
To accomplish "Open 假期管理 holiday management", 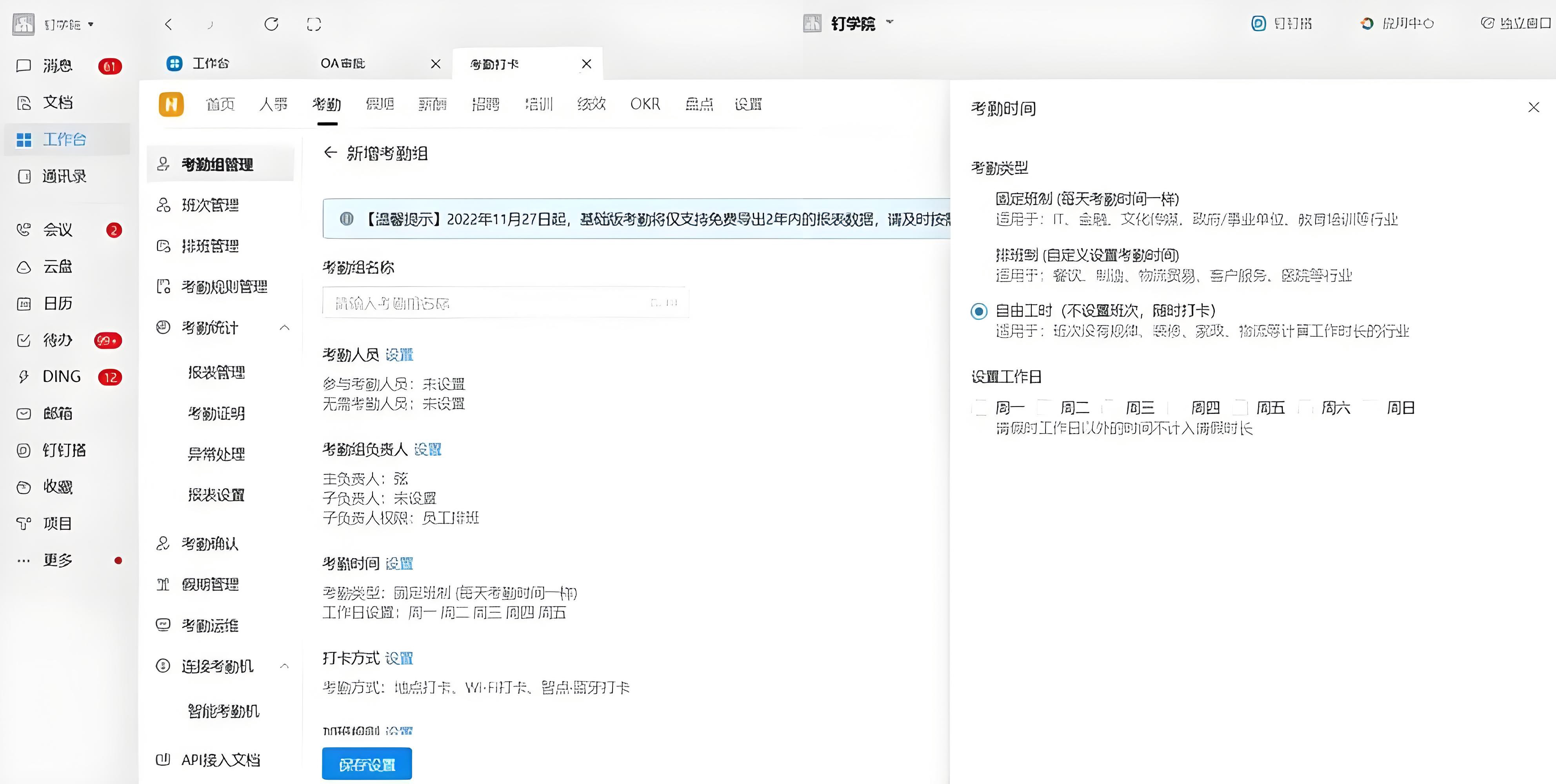I will coord(210,585).
